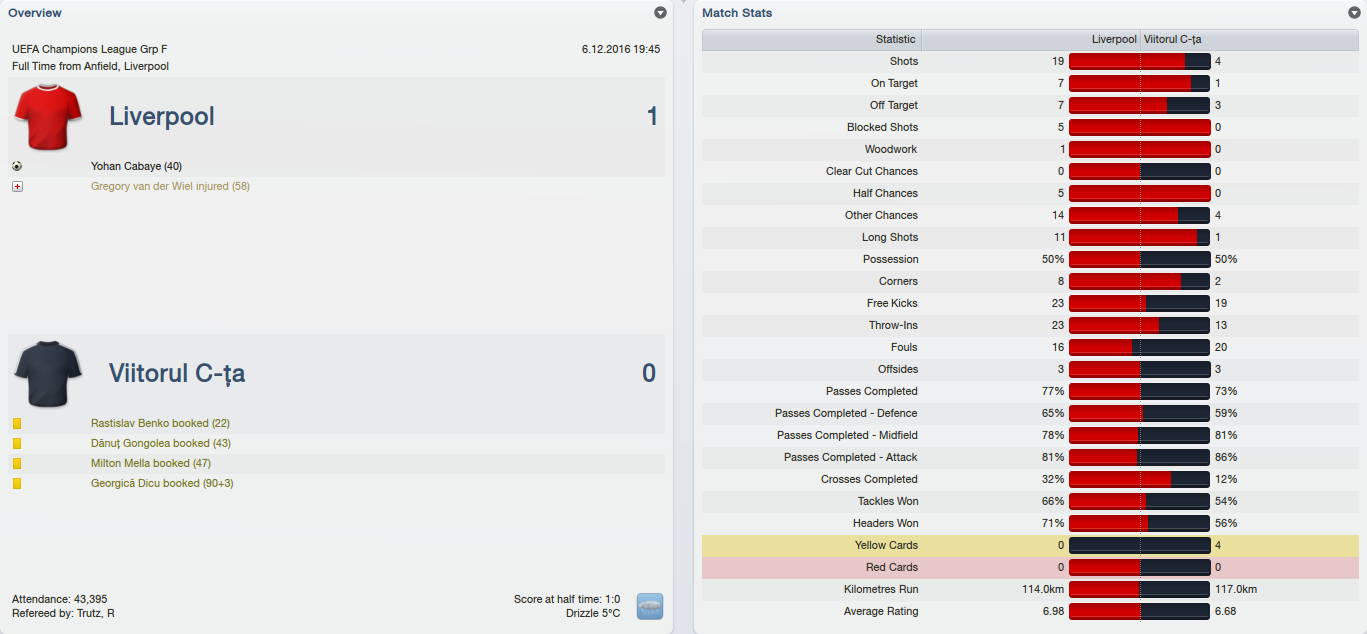1367x634 pixels.
Task: Open the Liverpool team name link
Action: (162, 117)
